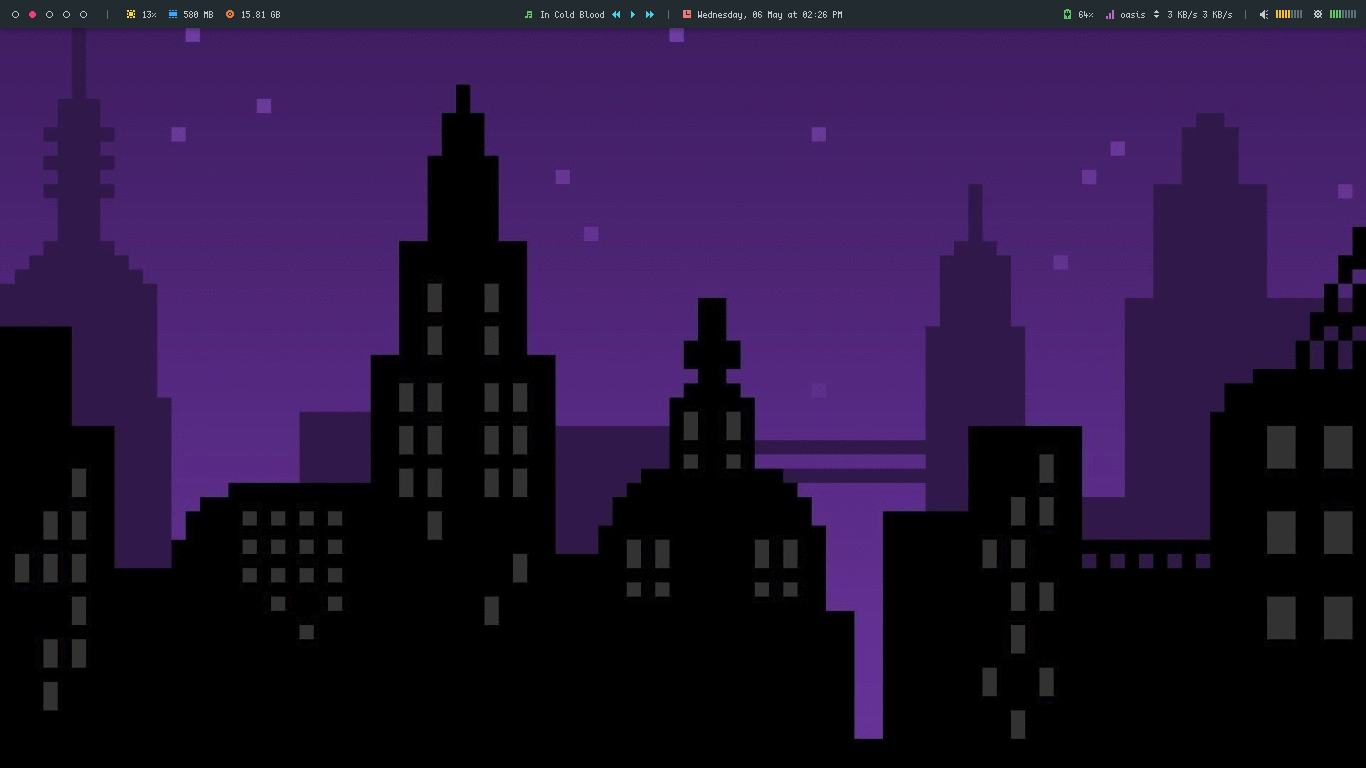This screenshot has width=1366, height=768.
Task: Toggle play/pause for the current track
Action: tap(633, 14)
